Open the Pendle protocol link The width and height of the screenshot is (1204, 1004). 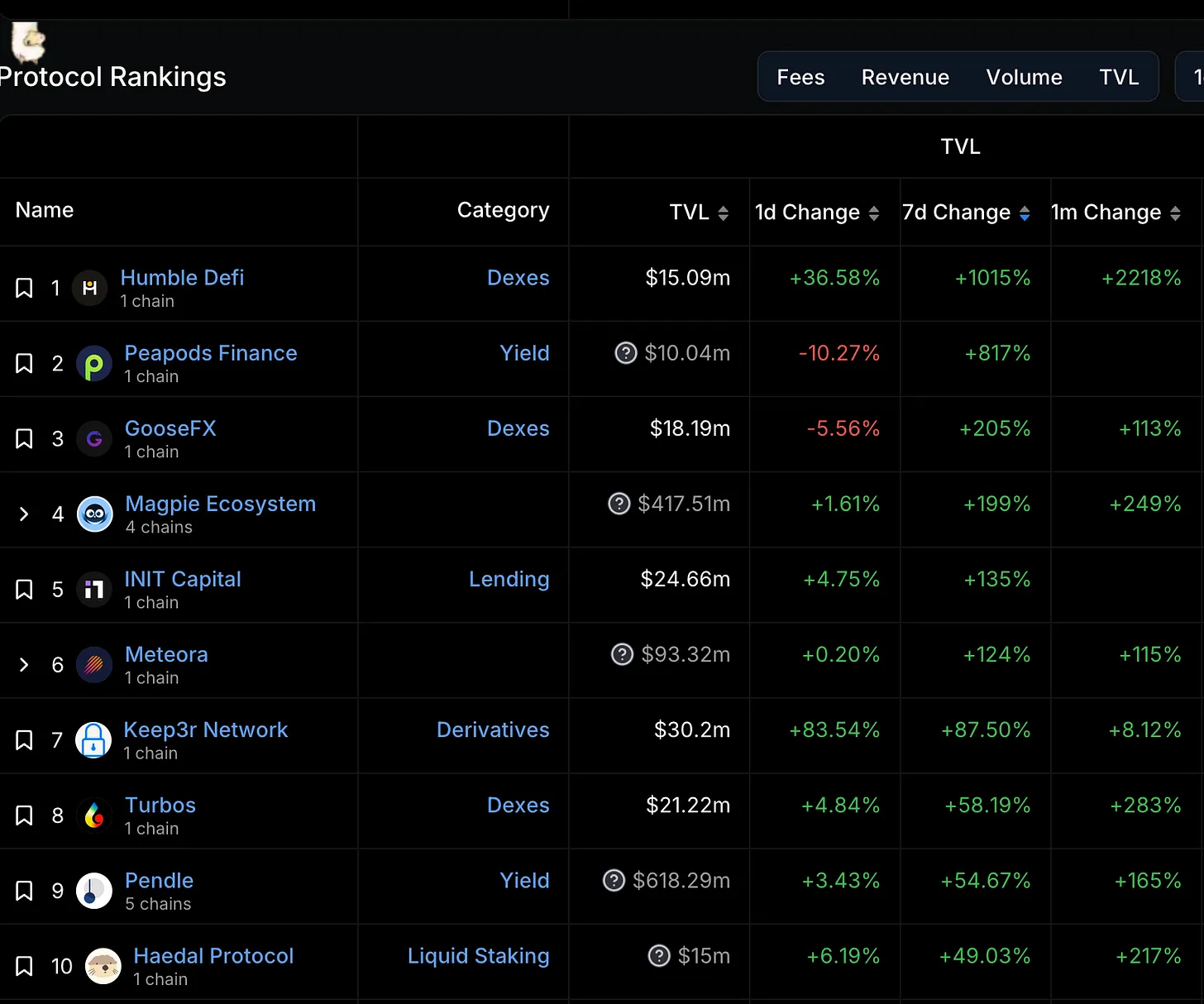pyautogui.click(x=160, y=880)
